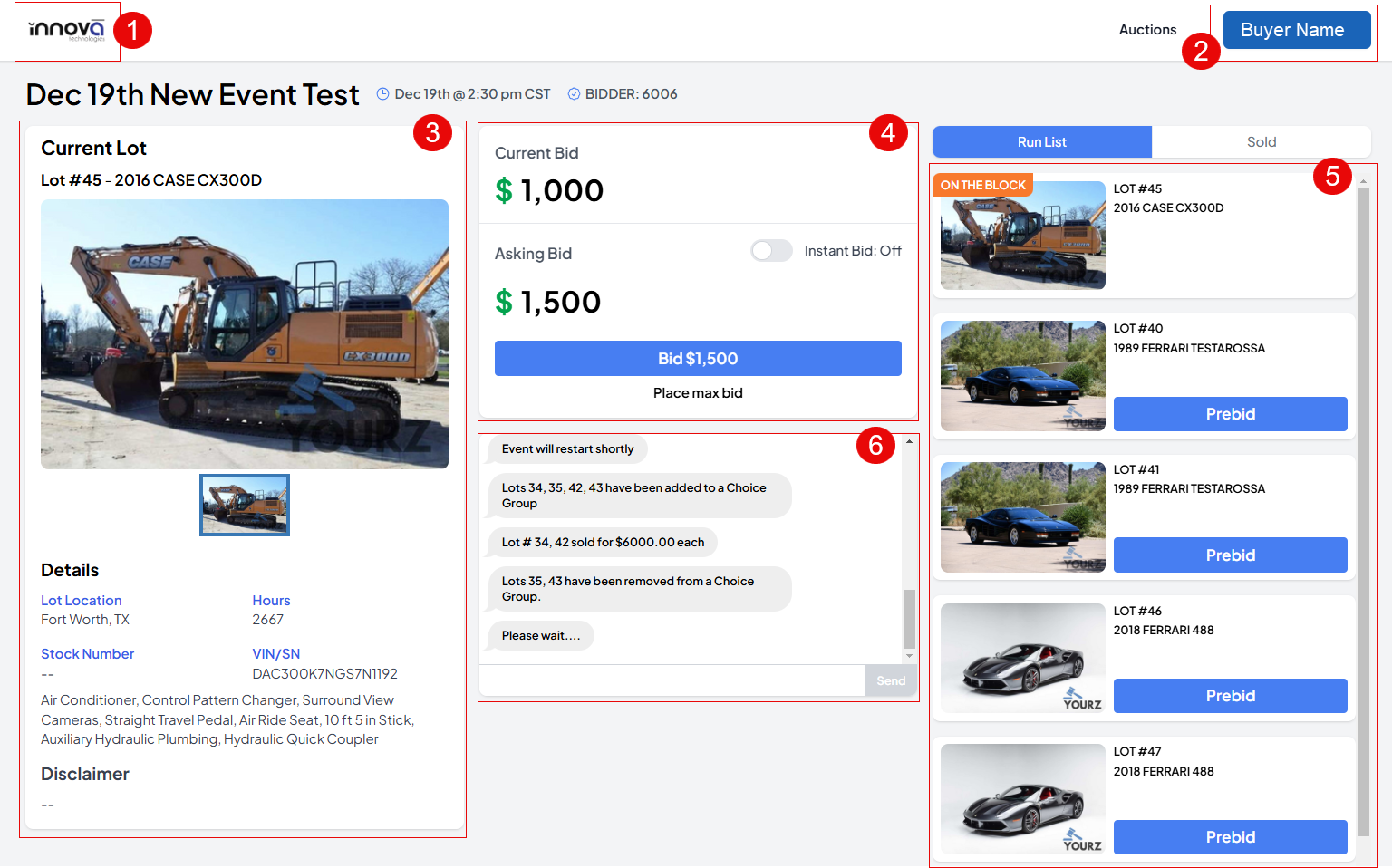
Task: Click the '2016 CASE CX300D' title in run list
Action: 1168,208
